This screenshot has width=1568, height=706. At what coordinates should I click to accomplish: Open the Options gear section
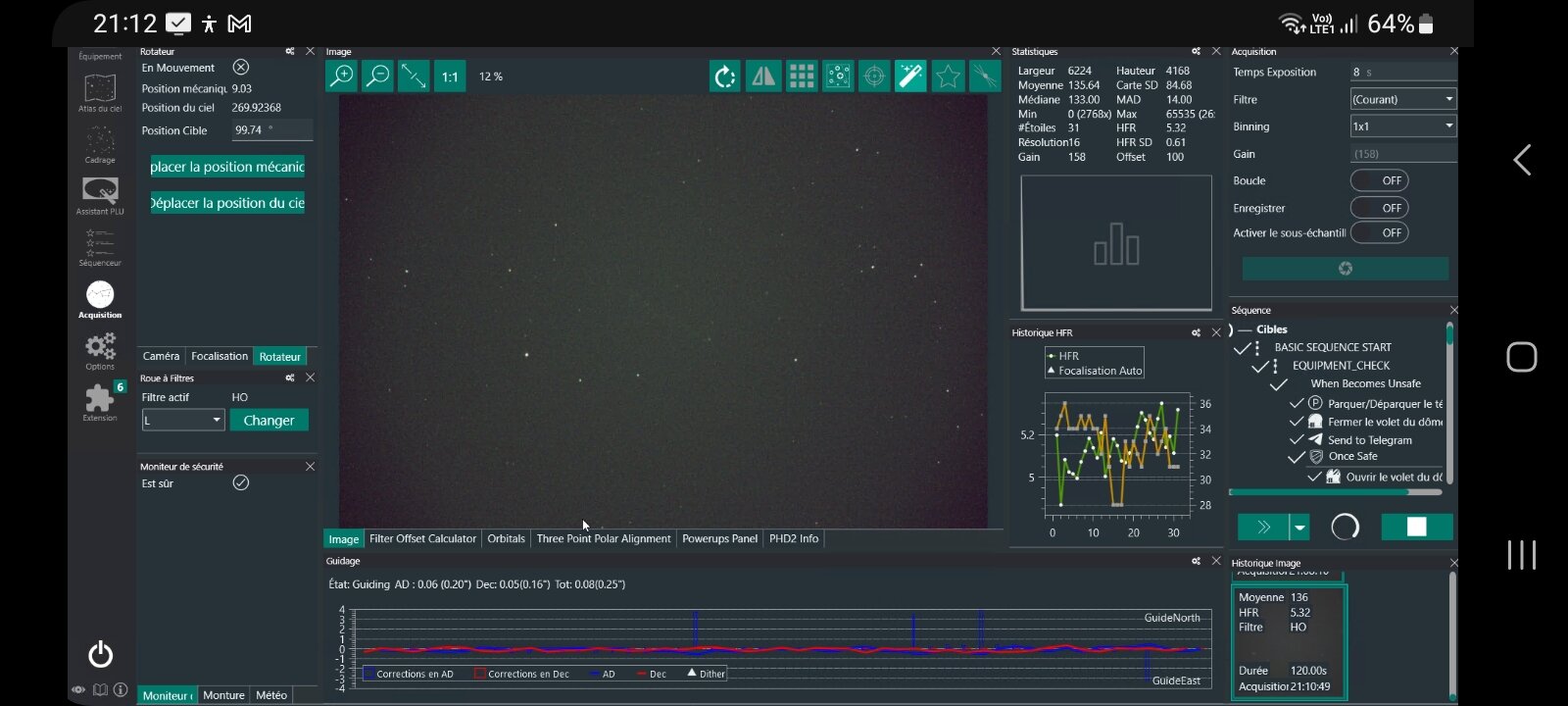tap(100, 351)
